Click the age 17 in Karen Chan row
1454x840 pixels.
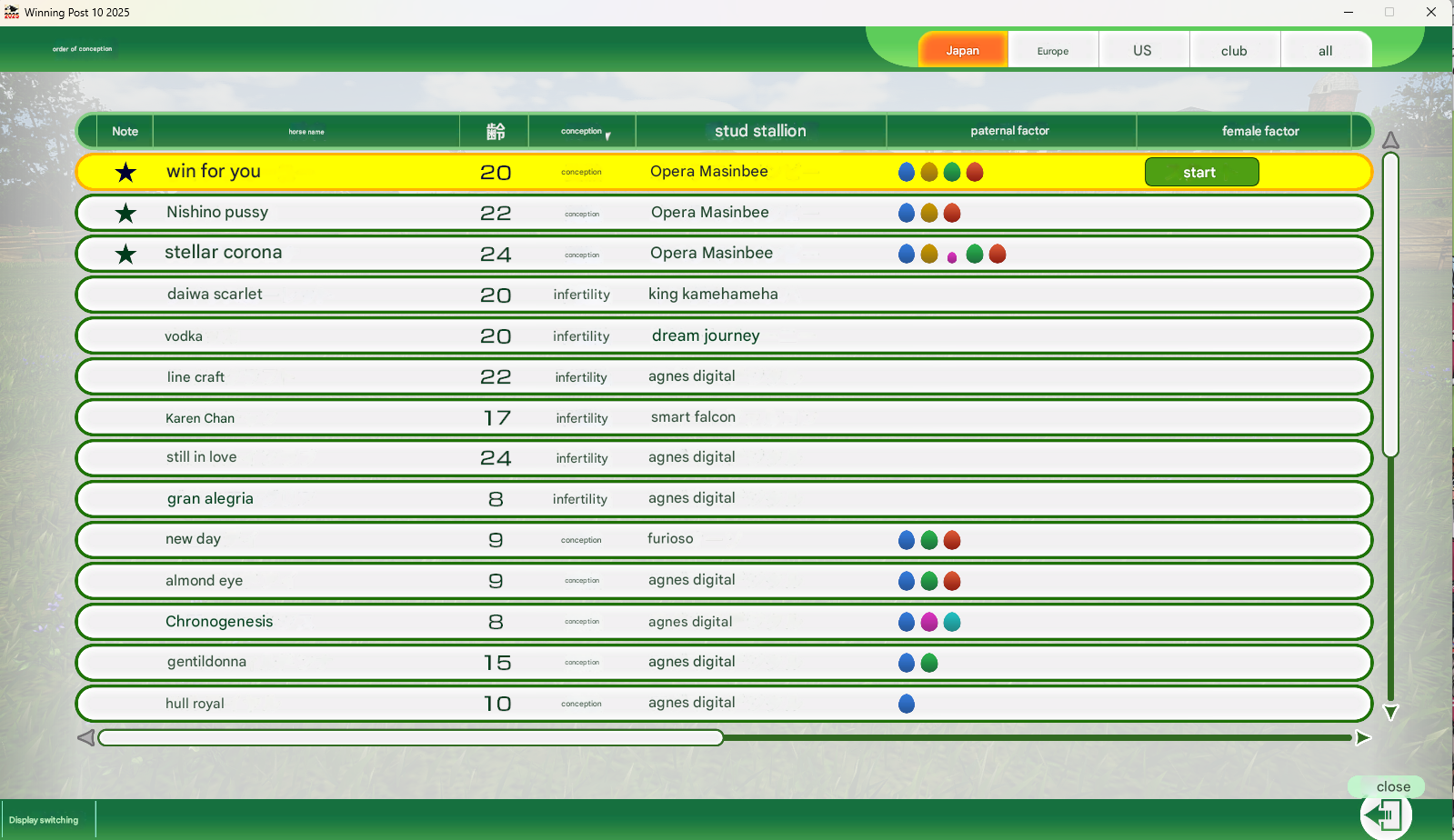[x=496, y=418]
